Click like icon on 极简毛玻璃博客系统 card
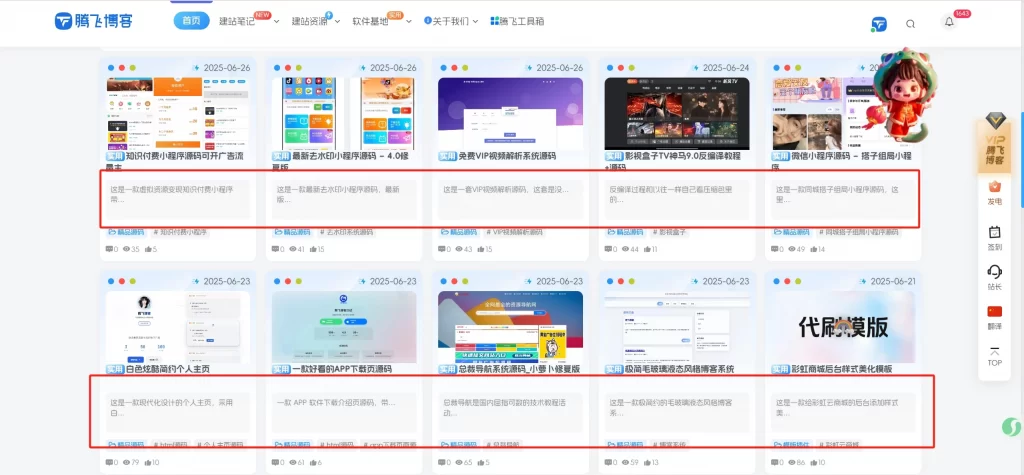1024x475 pixels. (x=647, y=463)
